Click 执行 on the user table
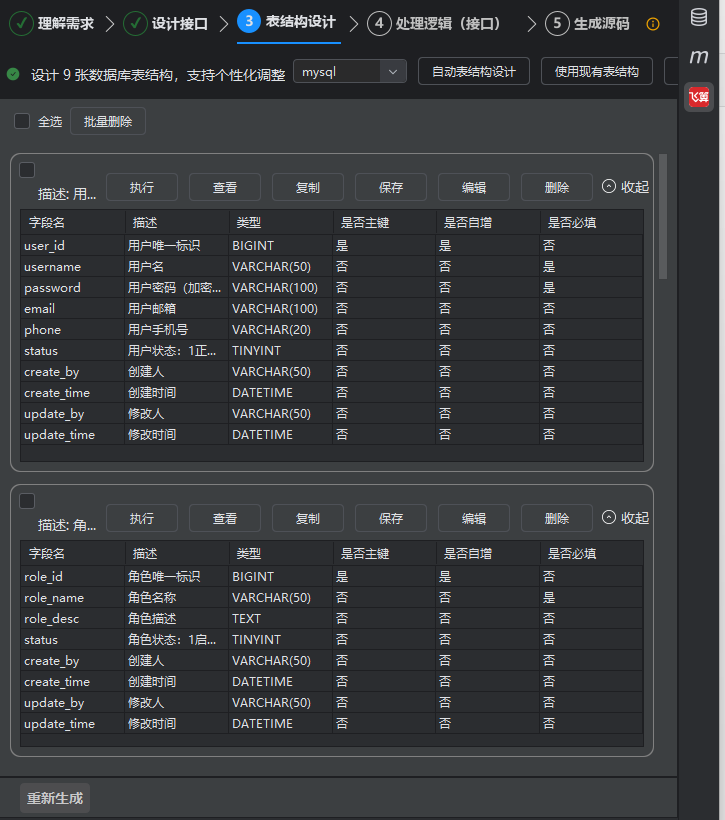Viewport: 725px width, 820px height. (x=142, y=187)
